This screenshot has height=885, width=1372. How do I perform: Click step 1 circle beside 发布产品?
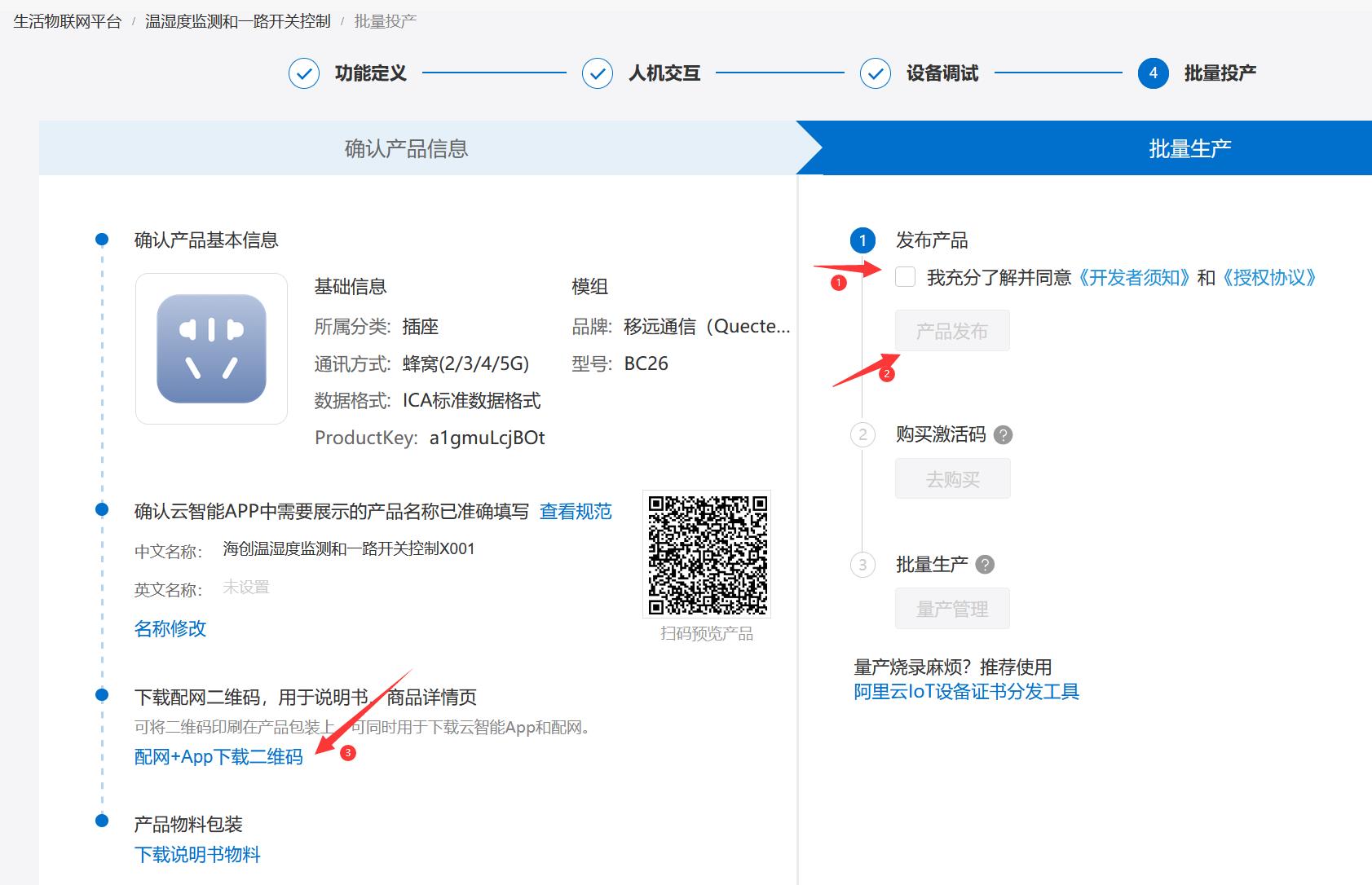coord(863,241)
